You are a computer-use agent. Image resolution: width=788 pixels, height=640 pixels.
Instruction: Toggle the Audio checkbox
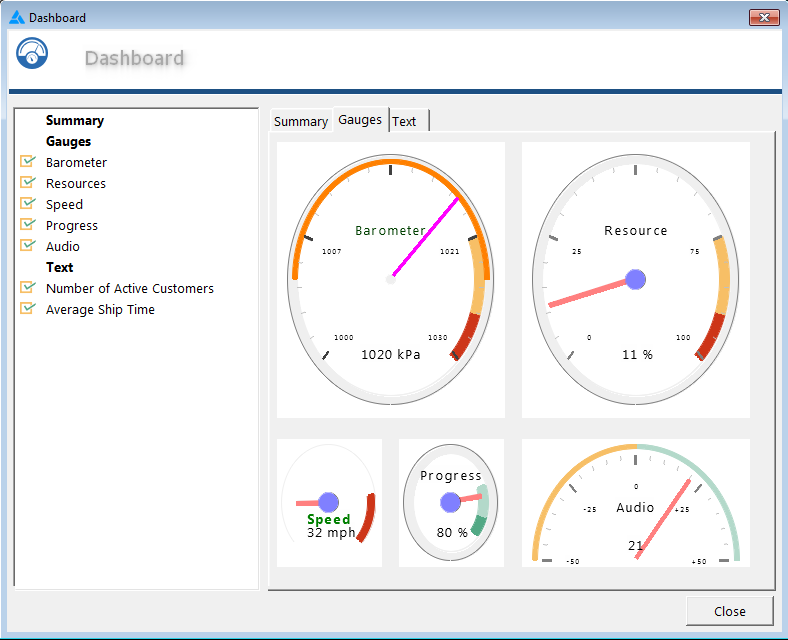(28, 246)
